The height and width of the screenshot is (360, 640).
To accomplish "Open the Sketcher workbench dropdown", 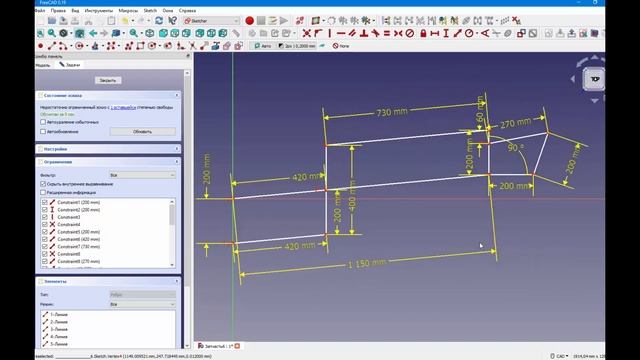I will (x=211, y=20).
